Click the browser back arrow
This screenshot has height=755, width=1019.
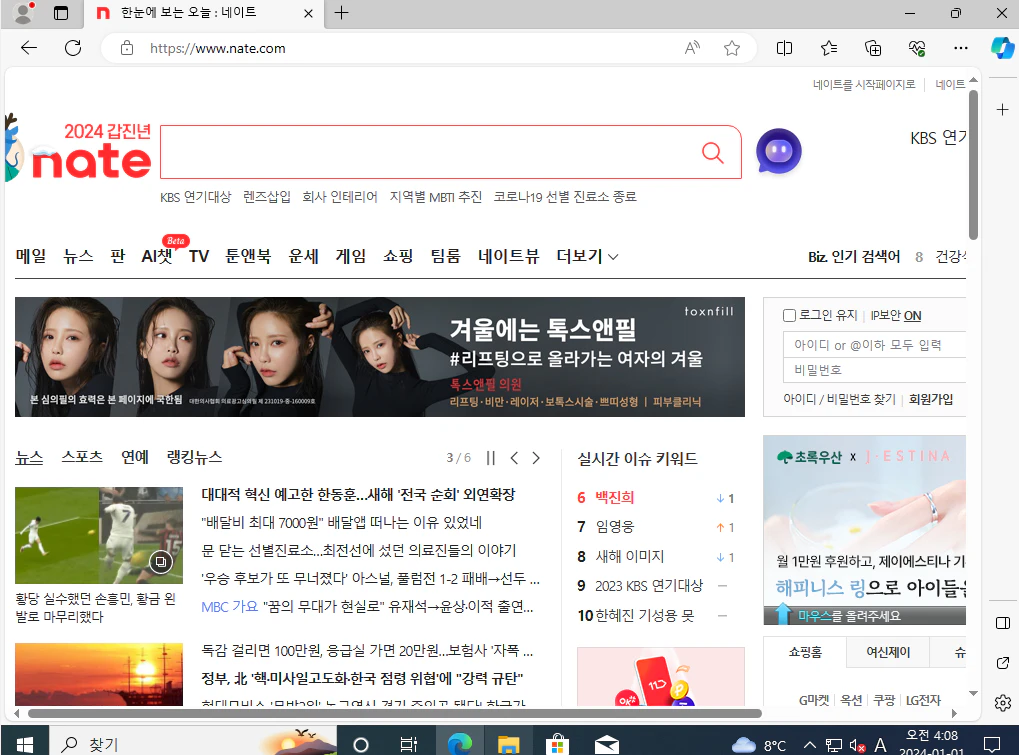tap(29, 47)
